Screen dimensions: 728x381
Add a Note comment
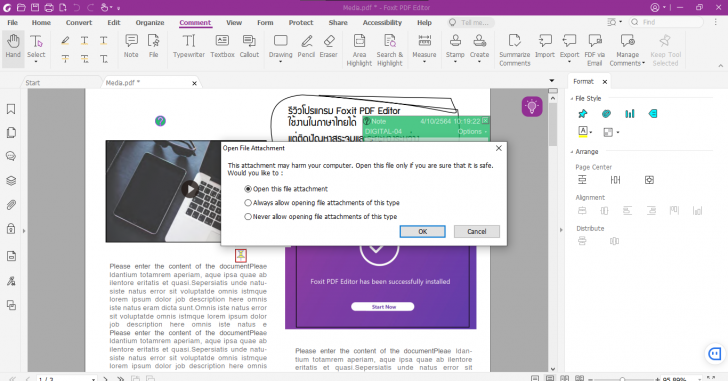click(x=131, y=46)
